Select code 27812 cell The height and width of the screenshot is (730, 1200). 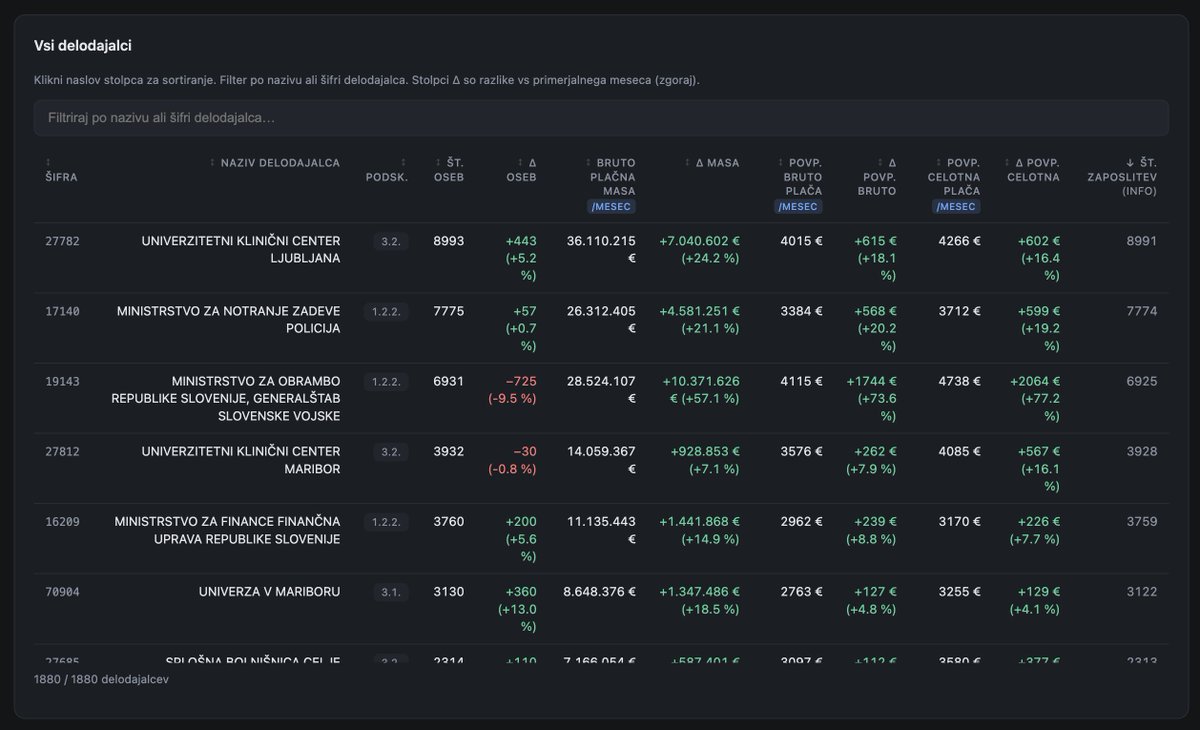click(63, 451)
